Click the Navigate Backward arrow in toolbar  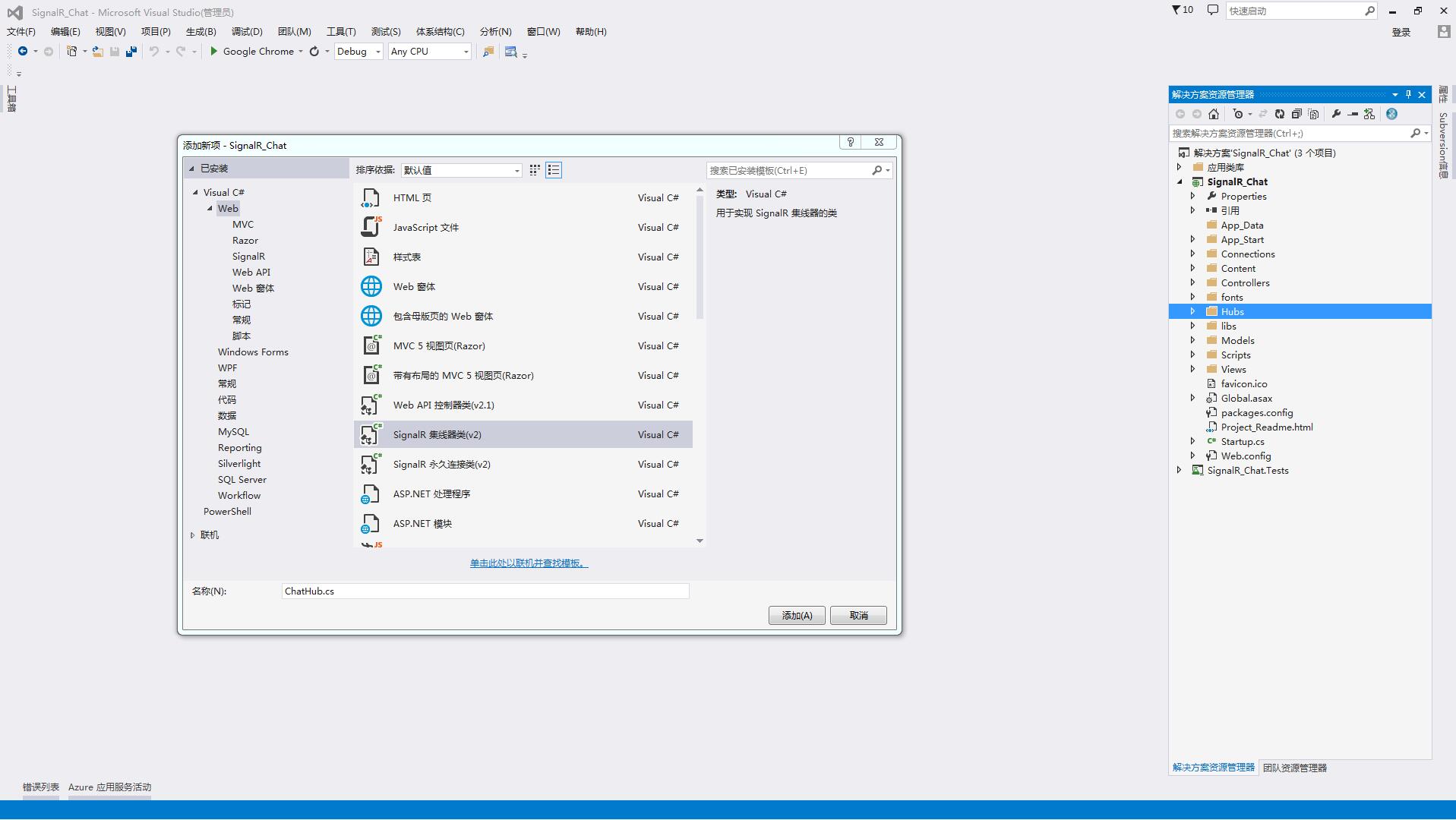[23, 52]
